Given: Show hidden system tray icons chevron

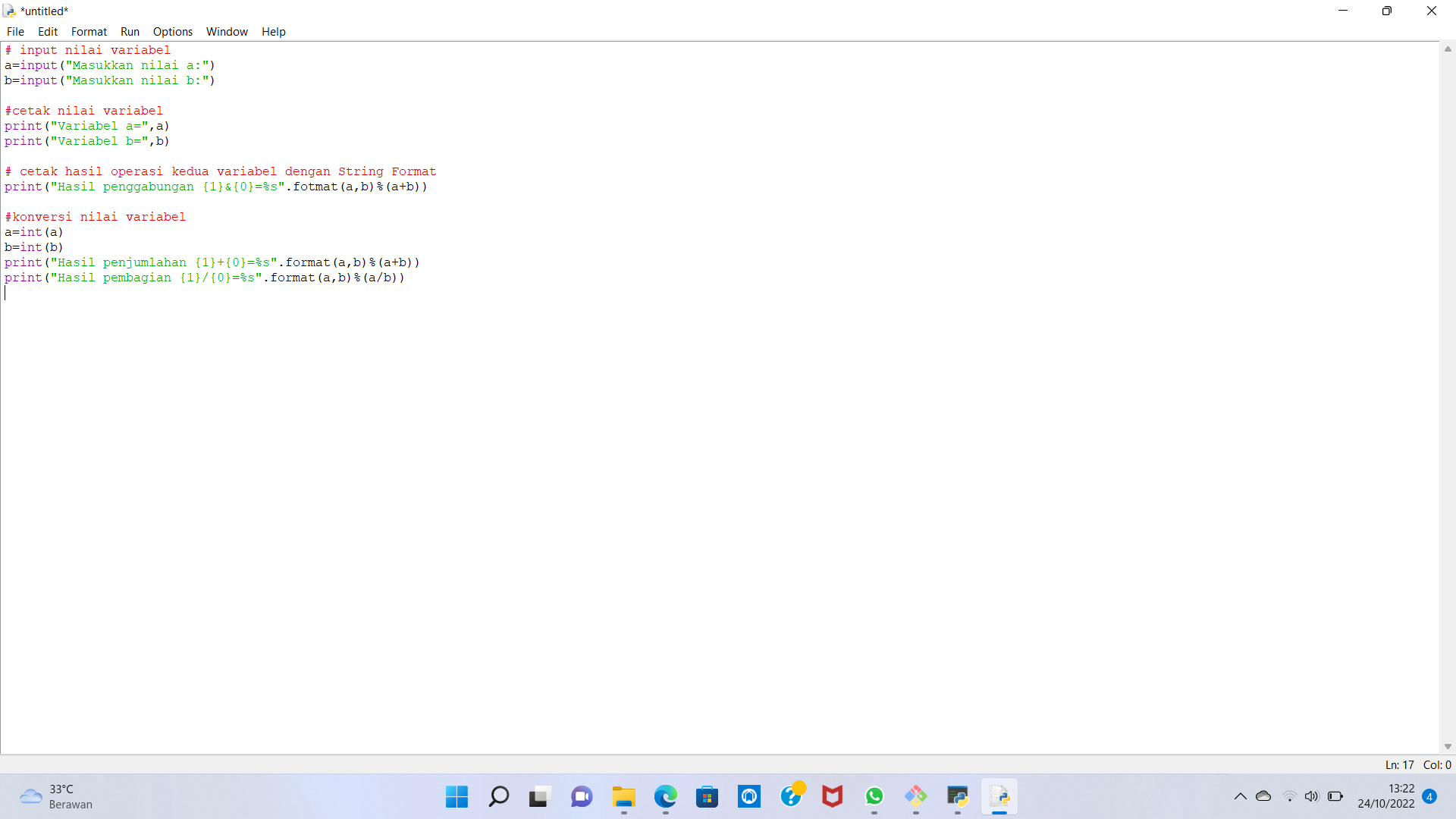Looking at the screenshot, I should [1240, 796].
